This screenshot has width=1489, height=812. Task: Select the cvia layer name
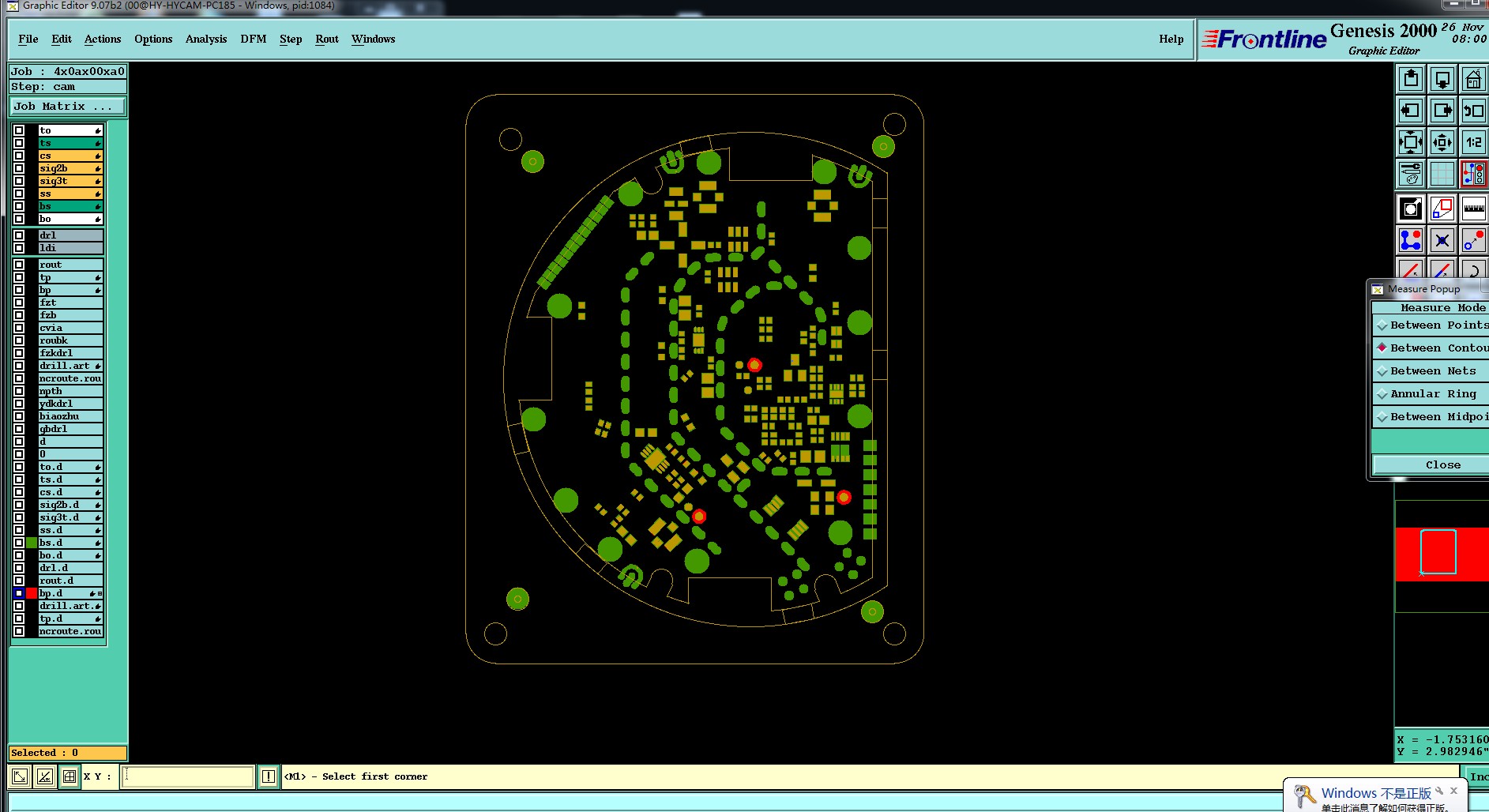tap(70, 328)
